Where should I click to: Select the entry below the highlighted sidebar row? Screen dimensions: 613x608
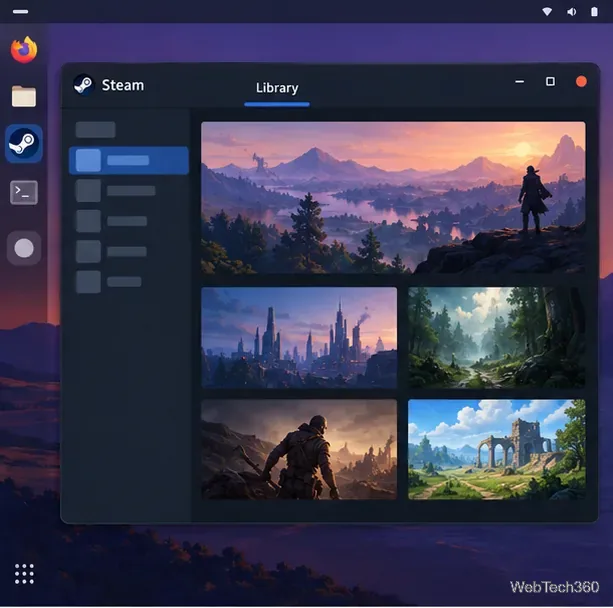pos(116,191)
